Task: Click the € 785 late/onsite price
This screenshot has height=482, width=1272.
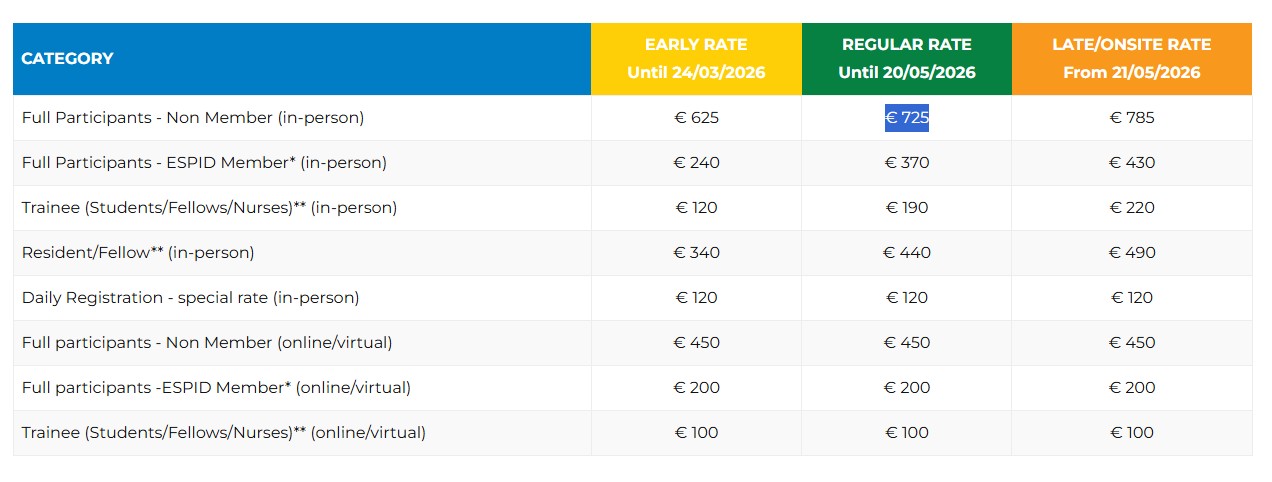Action: pos(1132,118)
